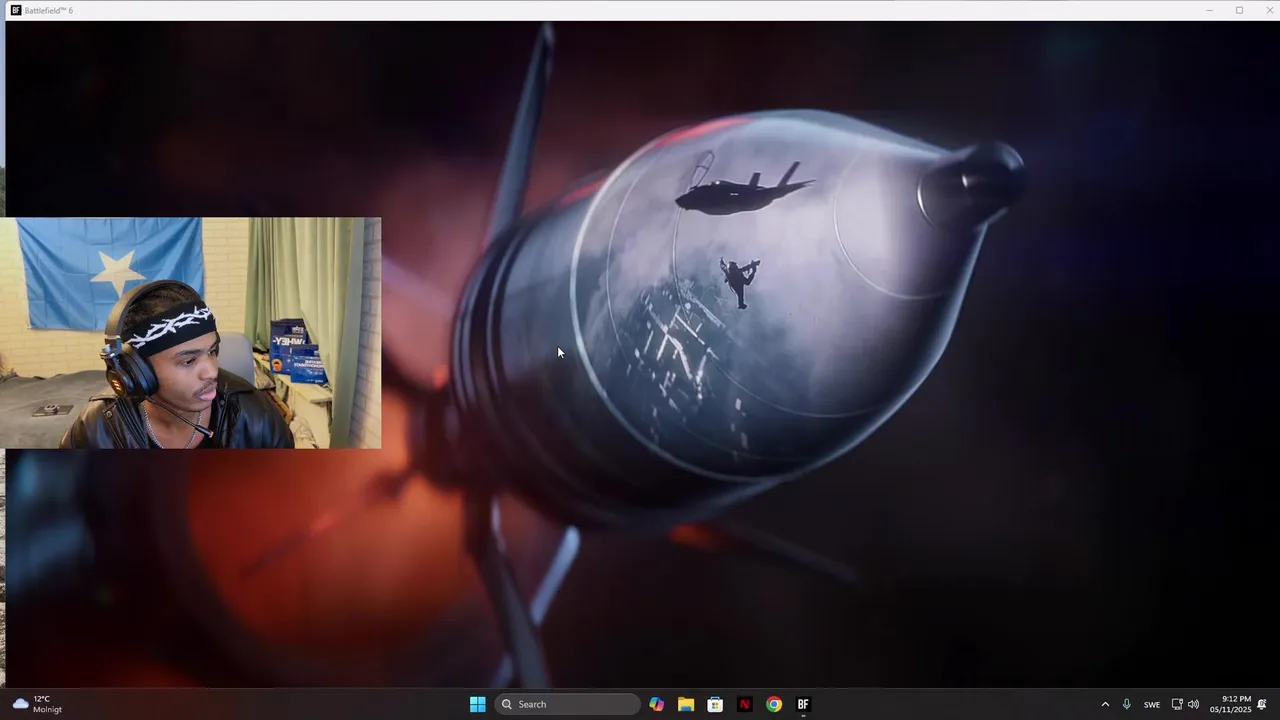Open the notification bell icon
Image resolution: width=1280 pixels, height=720 pixels.
(1262, 704)
